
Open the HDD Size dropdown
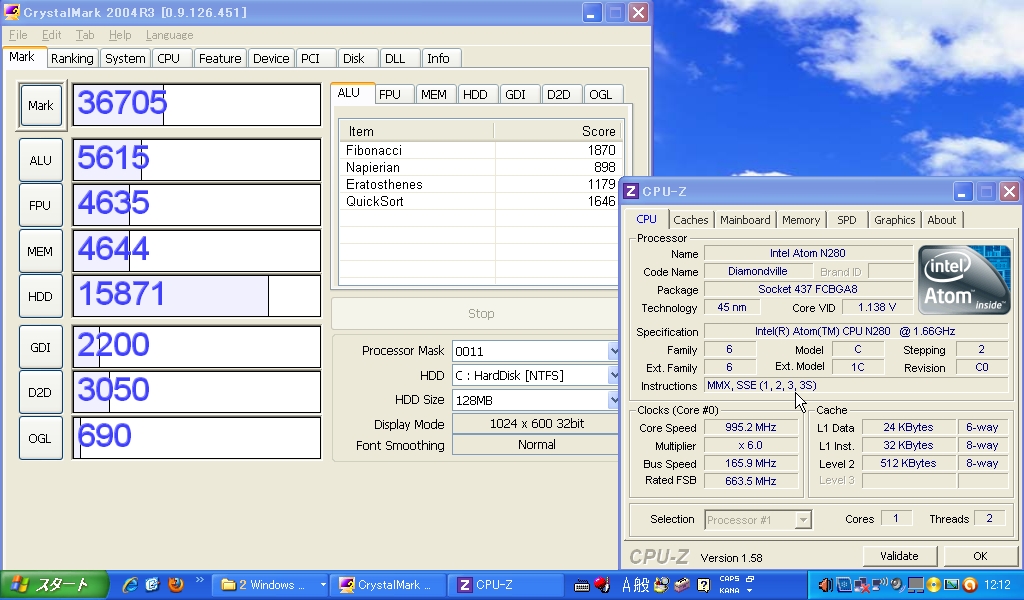click(614, 400)
